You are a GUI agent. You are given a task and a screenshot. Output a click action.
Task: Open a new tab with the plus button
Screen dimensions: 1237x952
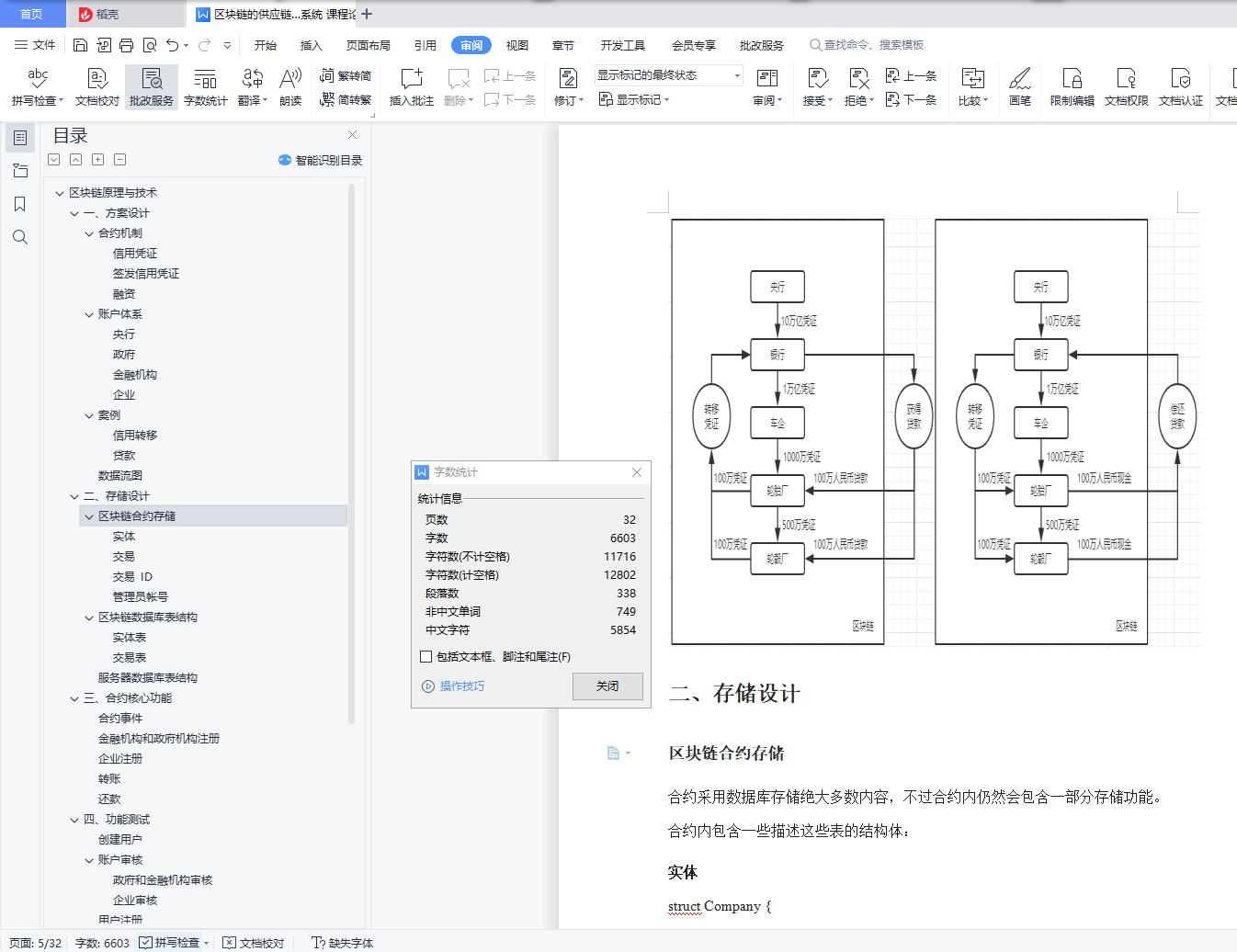click(367, 14)
